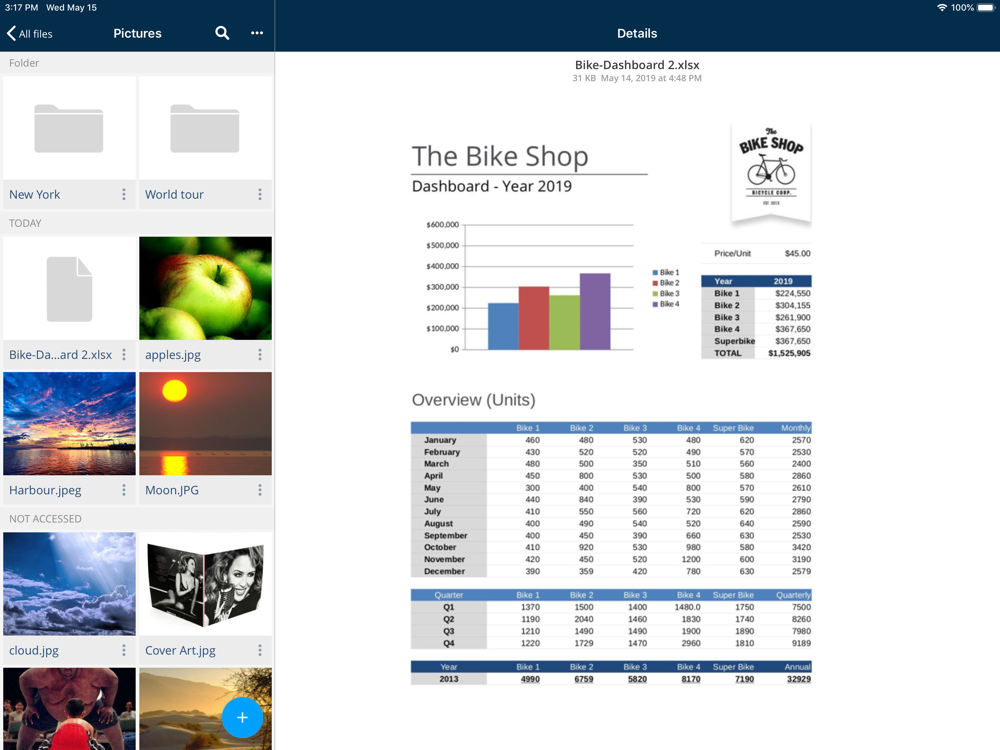Open options for Harbour.jpeg
The image size is (1000, 750).
coord(124,490)
